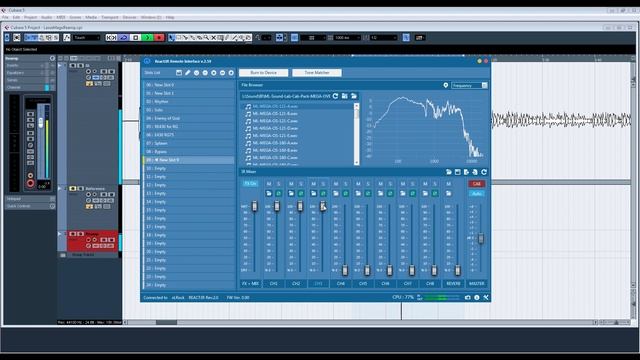The image size is (640, 360).
Task: Expand the red track's arrow in track list
Action: [x=60, y=233]
